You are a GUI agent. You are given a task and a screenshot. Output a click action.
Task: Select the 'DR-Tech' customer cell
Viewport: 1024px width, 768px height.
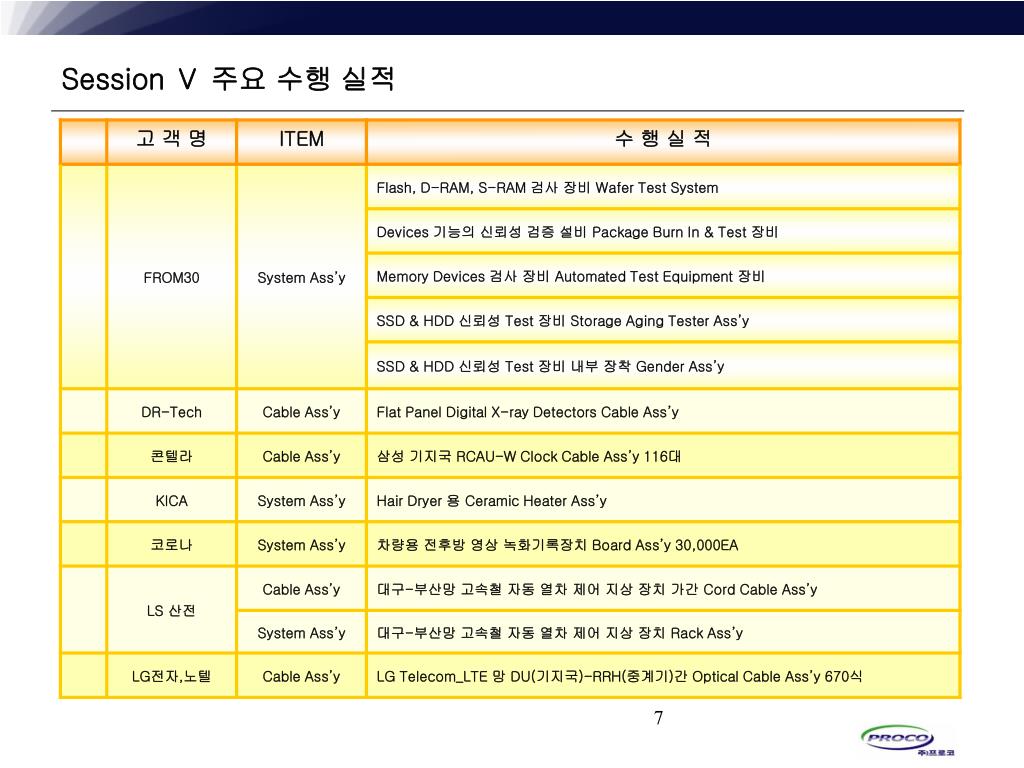pos(172,412)
